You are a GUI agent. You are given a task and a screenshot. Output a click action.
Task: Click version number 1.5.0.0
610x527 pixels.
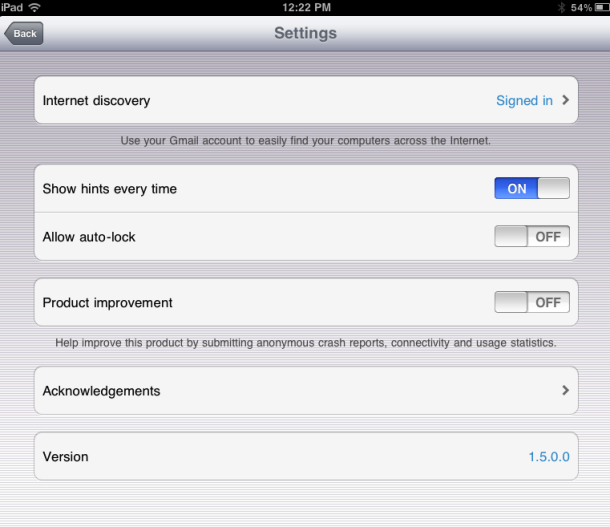[x=549, y=457]
